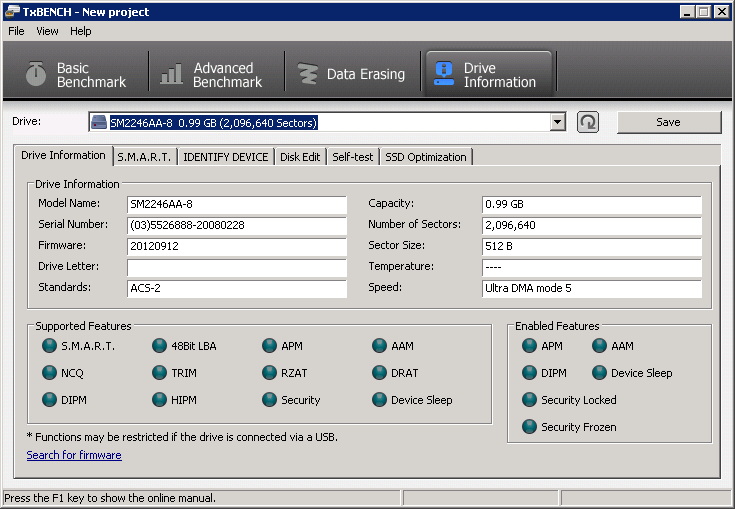The image size is (735, 509).
Task: Open the View menu
Action: point(47,31)
